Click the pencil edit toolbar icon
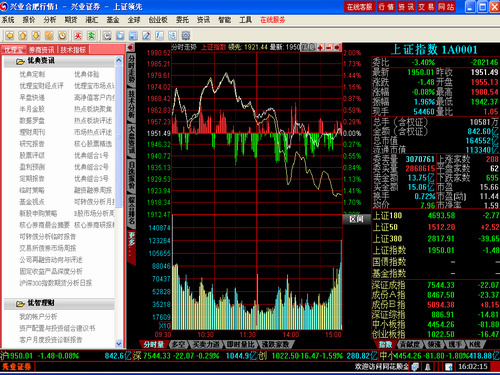 [x=146, y=35]
